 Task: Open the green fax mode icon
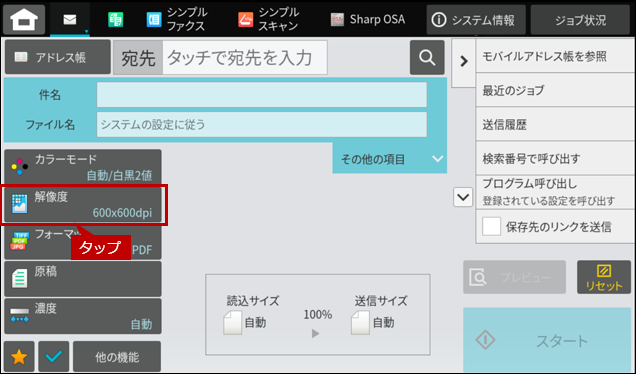point(116,19)
